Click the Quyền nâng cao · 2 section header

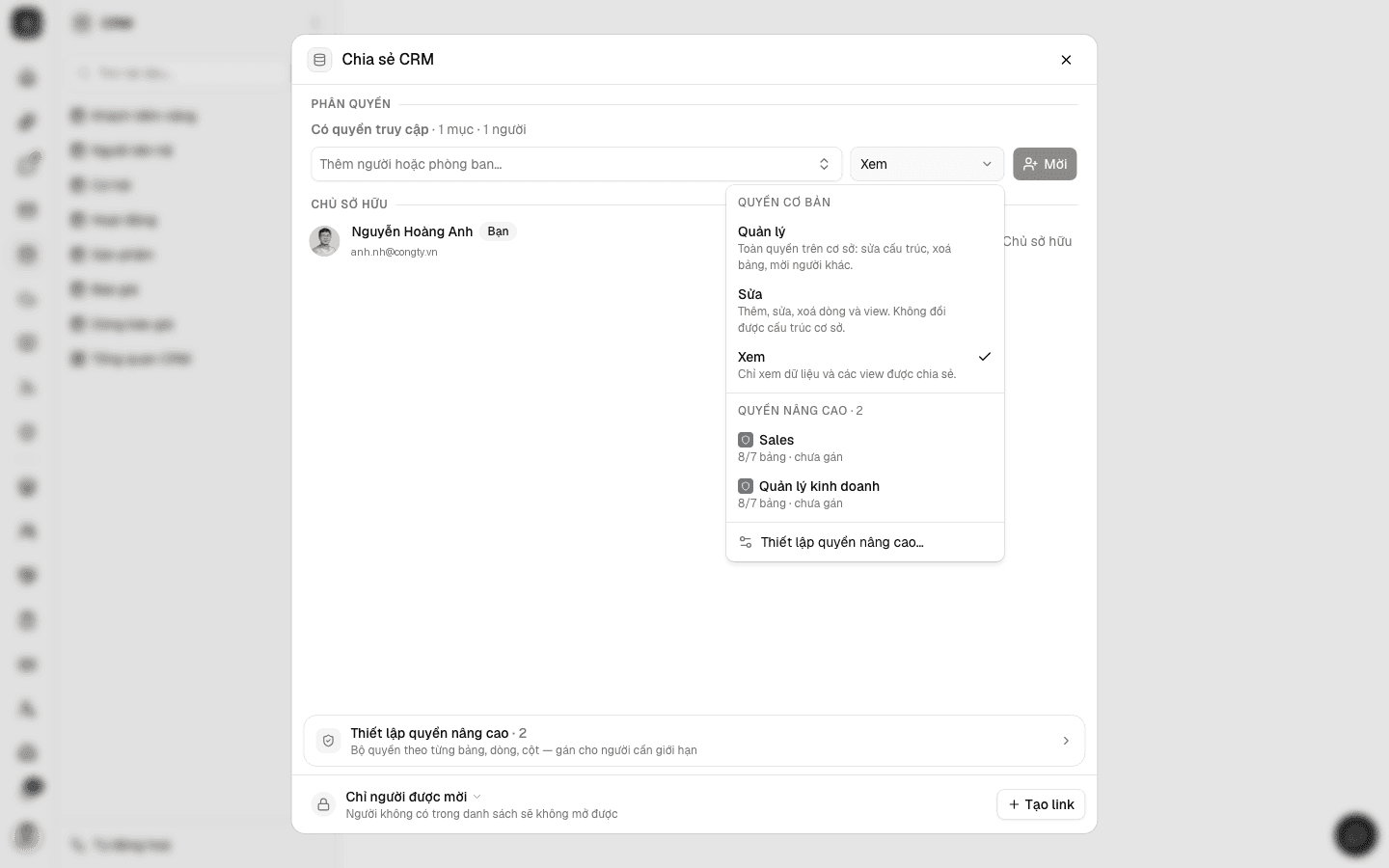click(x=801, y=411)
